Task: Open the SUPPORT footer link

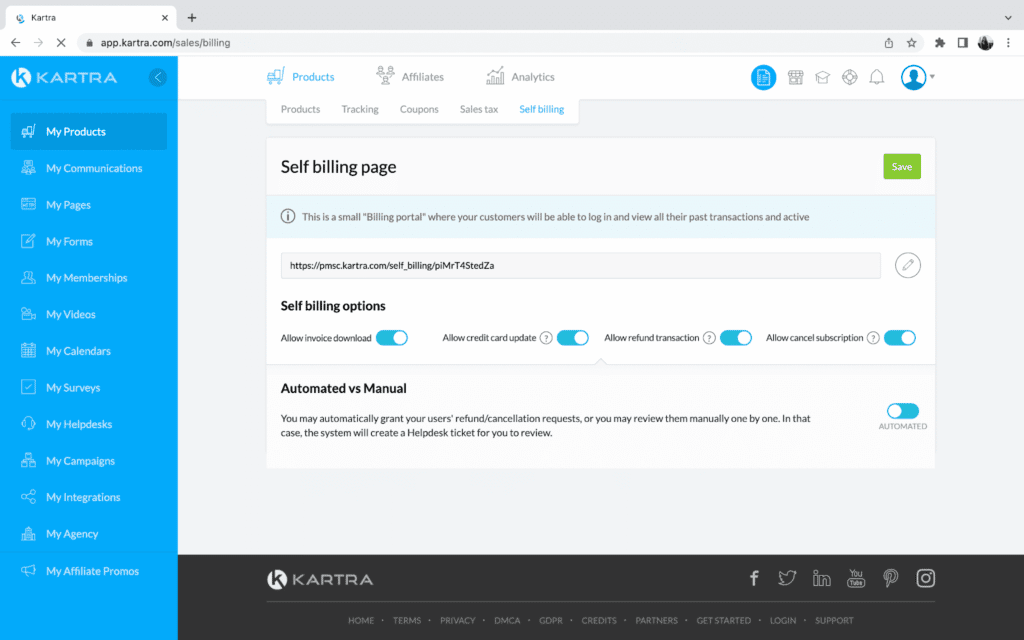Action: click(x=834, y=620)
